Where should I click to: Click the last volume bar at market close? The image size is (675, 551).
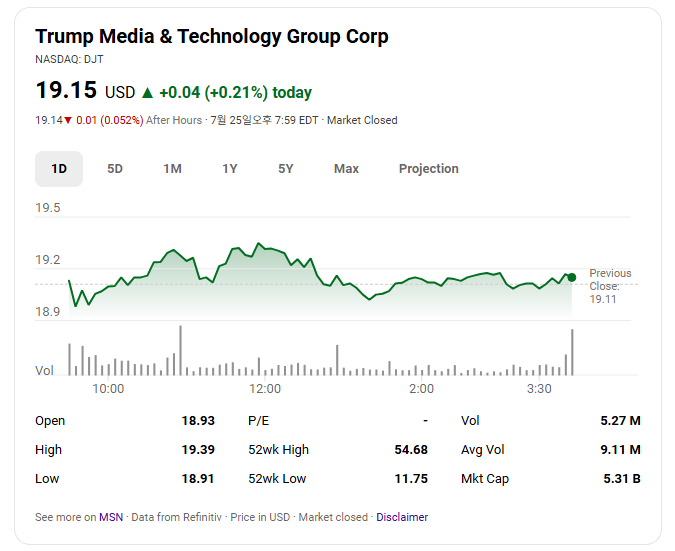pyautogui.click(x=572, y=352)
